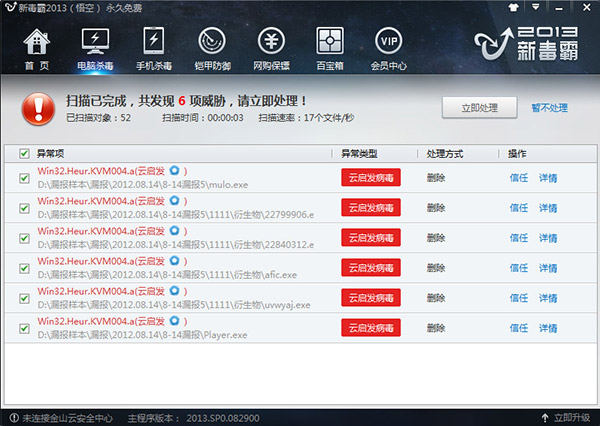
Task: Click the 异常类型 column header
Action: point(359,154)
